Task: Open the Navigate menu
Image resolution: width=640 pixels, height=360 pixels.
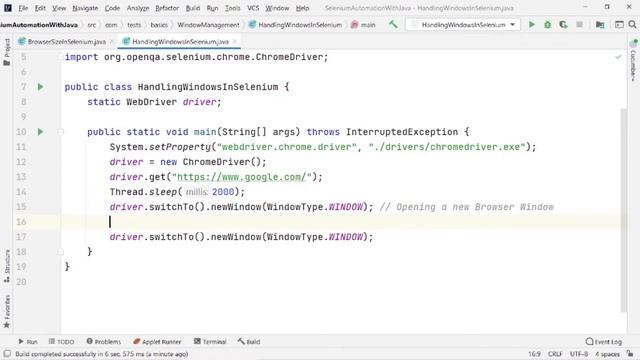Action: coord(85,8)
